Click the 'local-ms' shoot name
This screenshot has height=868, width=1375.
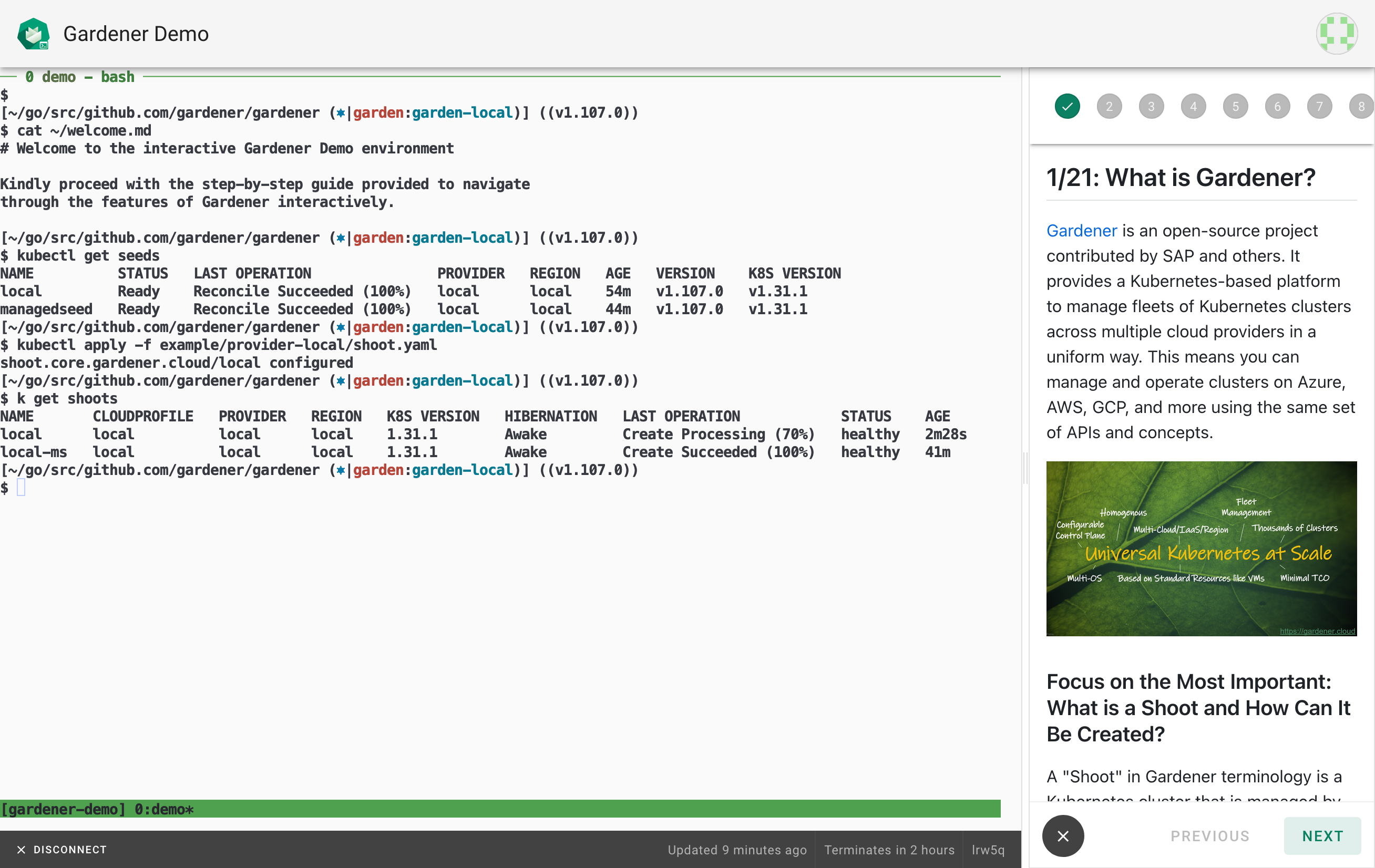pyautogui.click(x=33, y=451)
